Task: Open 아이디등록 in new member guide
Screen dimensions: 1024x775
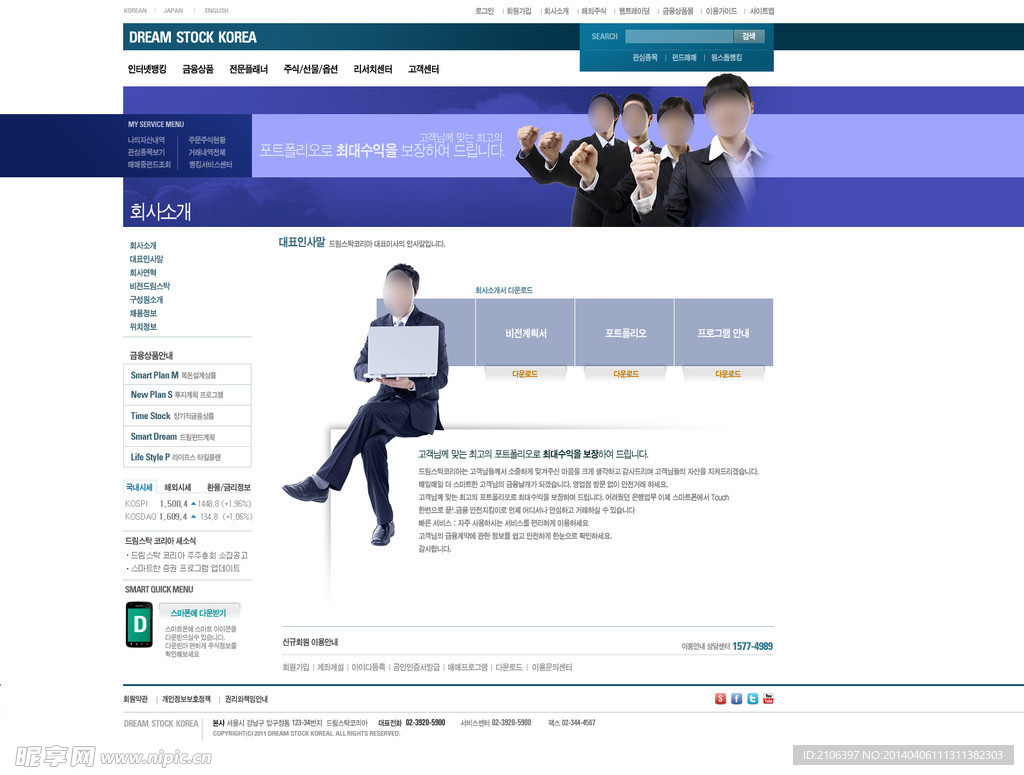Action: (x=368, y=667)
